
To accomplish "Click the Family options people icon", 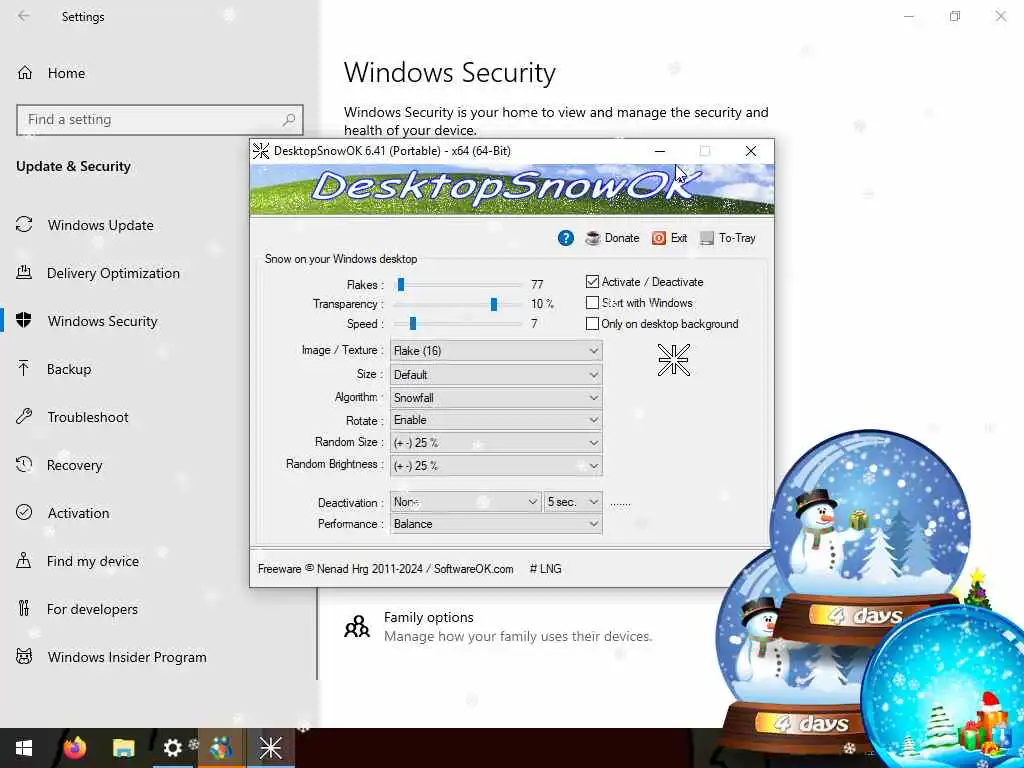I will [x=357, y=626].
